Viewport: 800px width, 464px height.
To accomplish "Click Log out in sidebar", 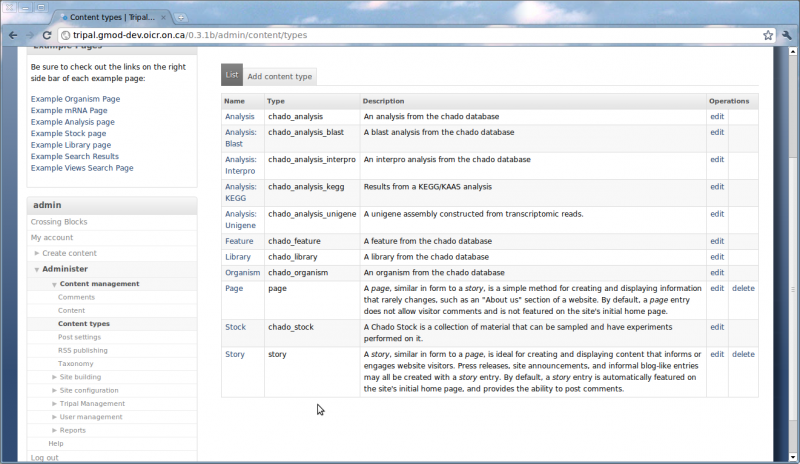I will pos(44,457).
